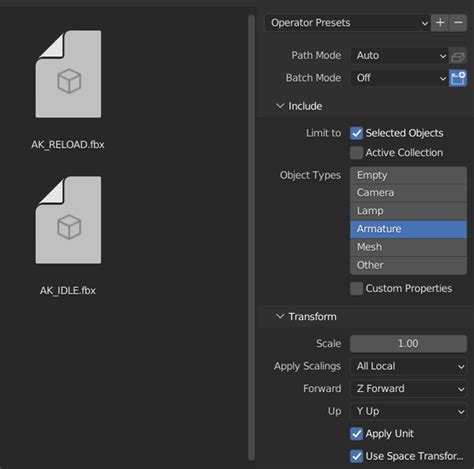Click the remove operator preset minus icon
Screen dimensions: 474x469
point(458,23)
